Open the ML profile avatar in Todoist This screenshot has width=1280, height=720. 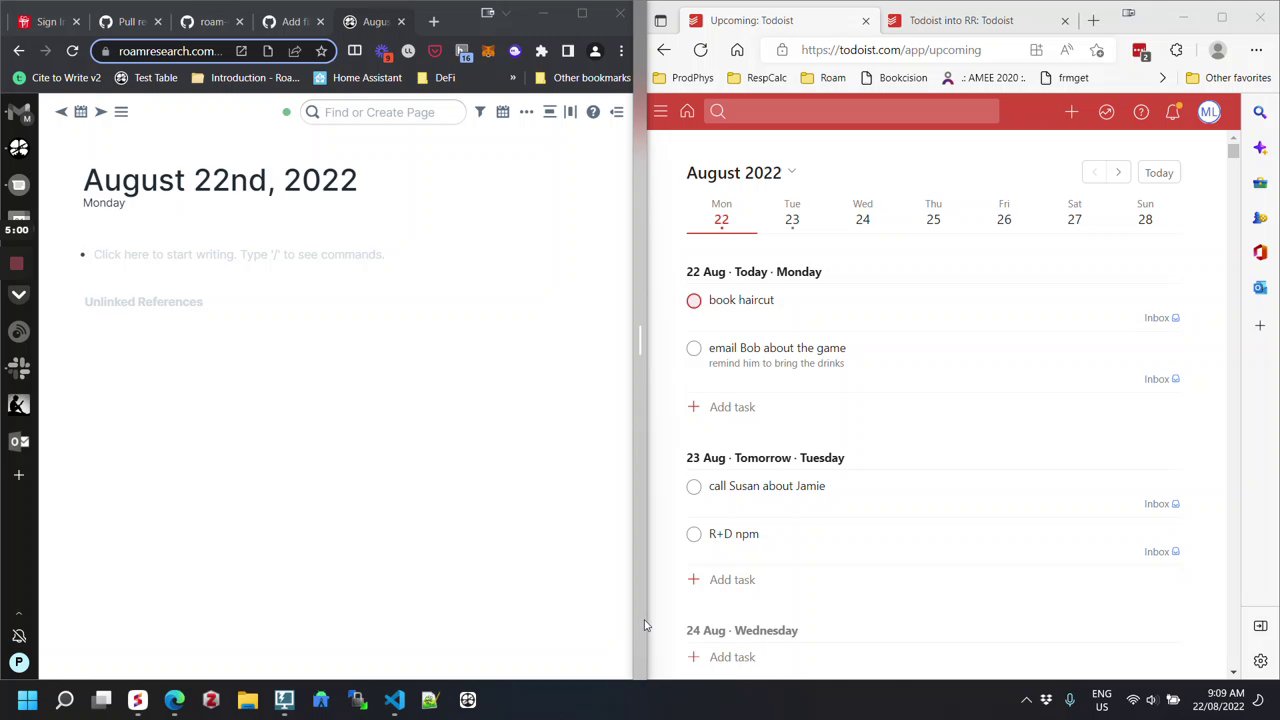tap(1209, 112)
